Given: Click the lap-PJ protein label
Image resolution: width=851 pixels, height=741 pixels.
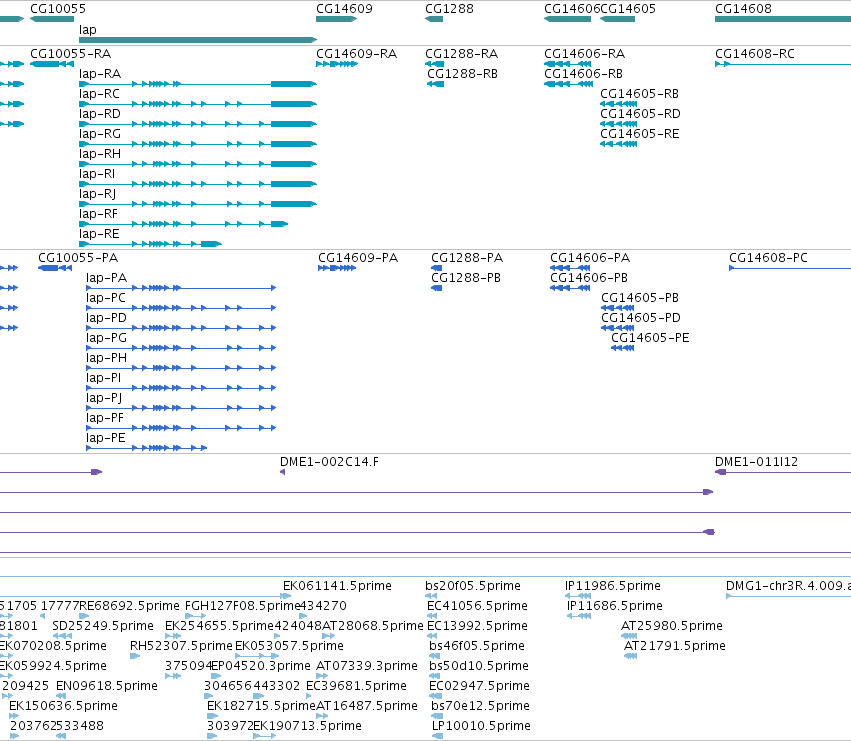Looking at the screenshot, I should click(104, 398).
